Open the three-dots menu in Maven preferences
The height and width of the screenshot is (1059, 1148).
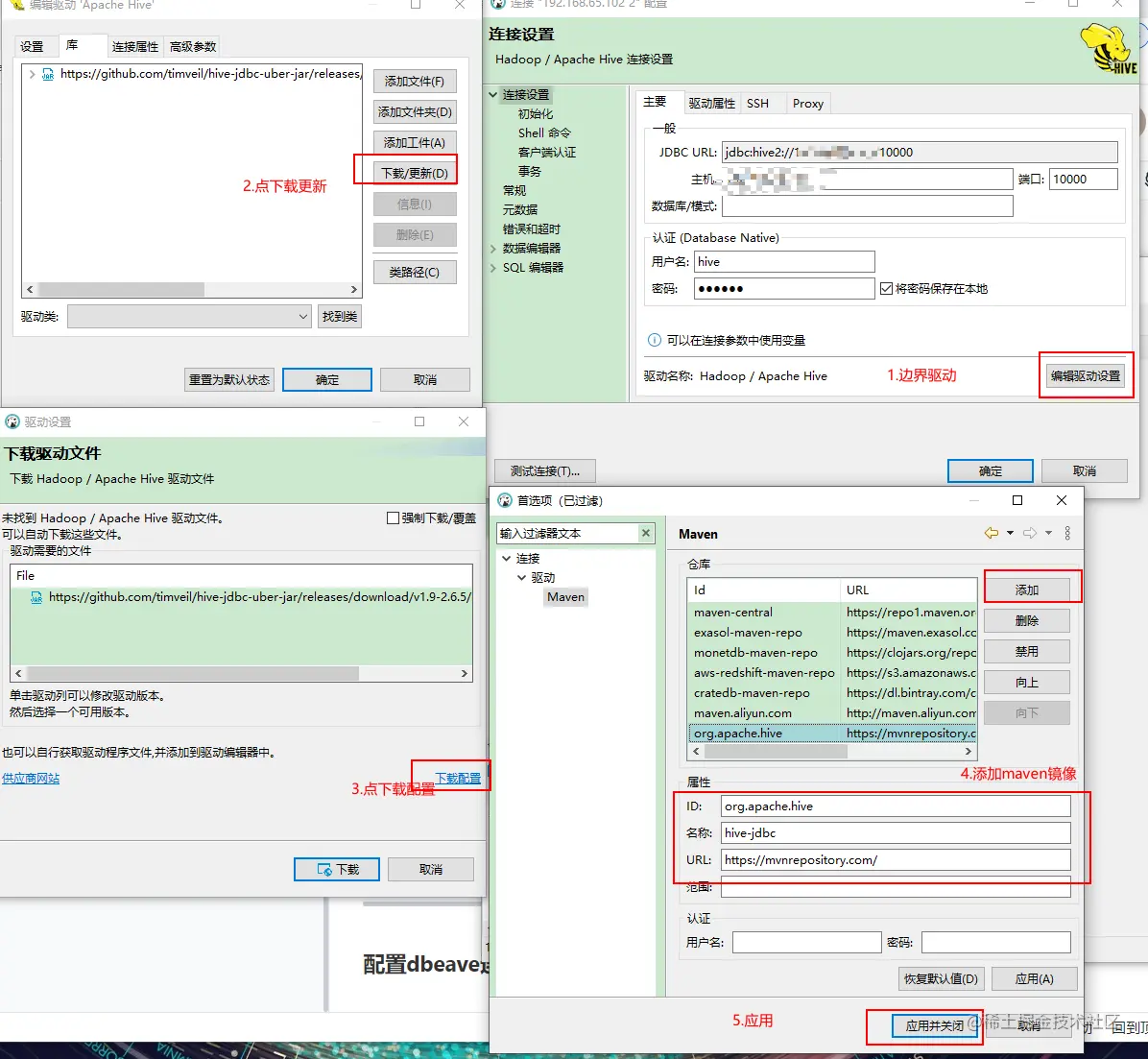click(1067, 533)
